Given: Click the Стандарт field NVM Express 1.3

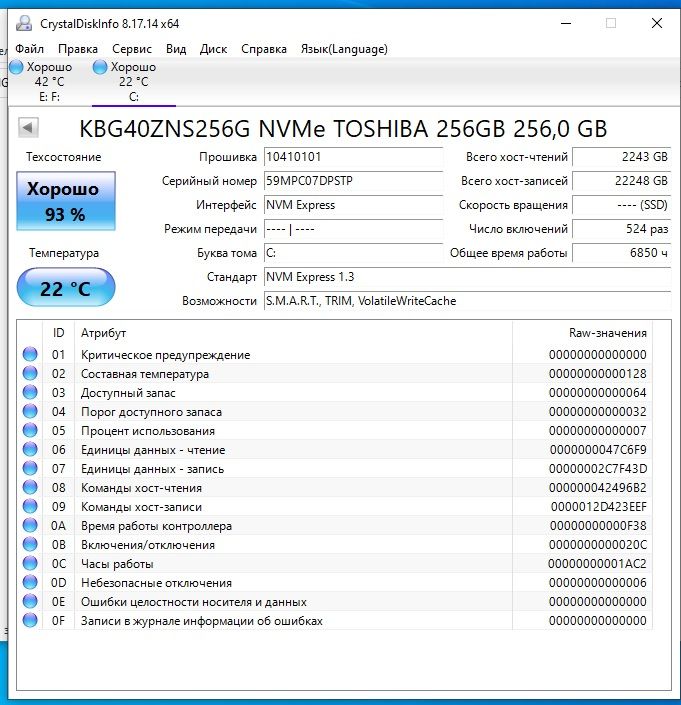Looking at the screenshot, I should [x=467, y=277].
